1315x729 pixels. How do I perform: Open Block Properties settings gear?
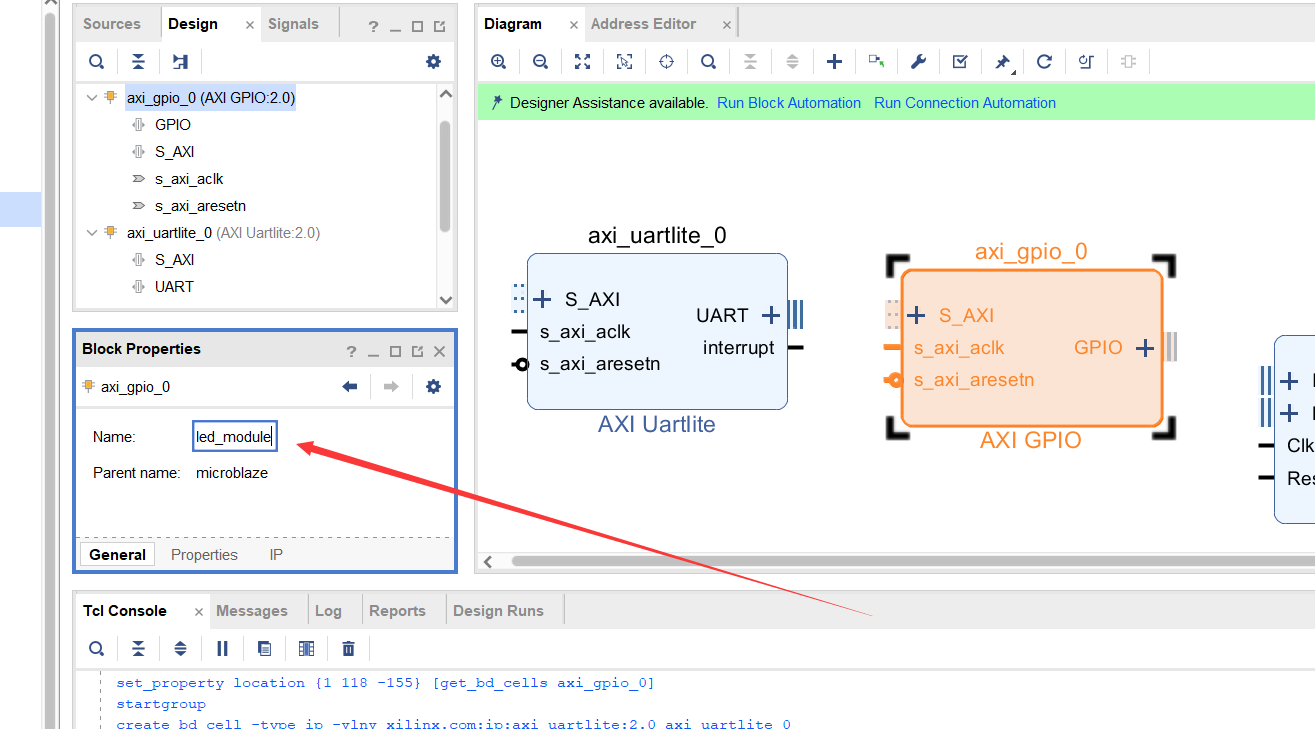click(433, 387)
